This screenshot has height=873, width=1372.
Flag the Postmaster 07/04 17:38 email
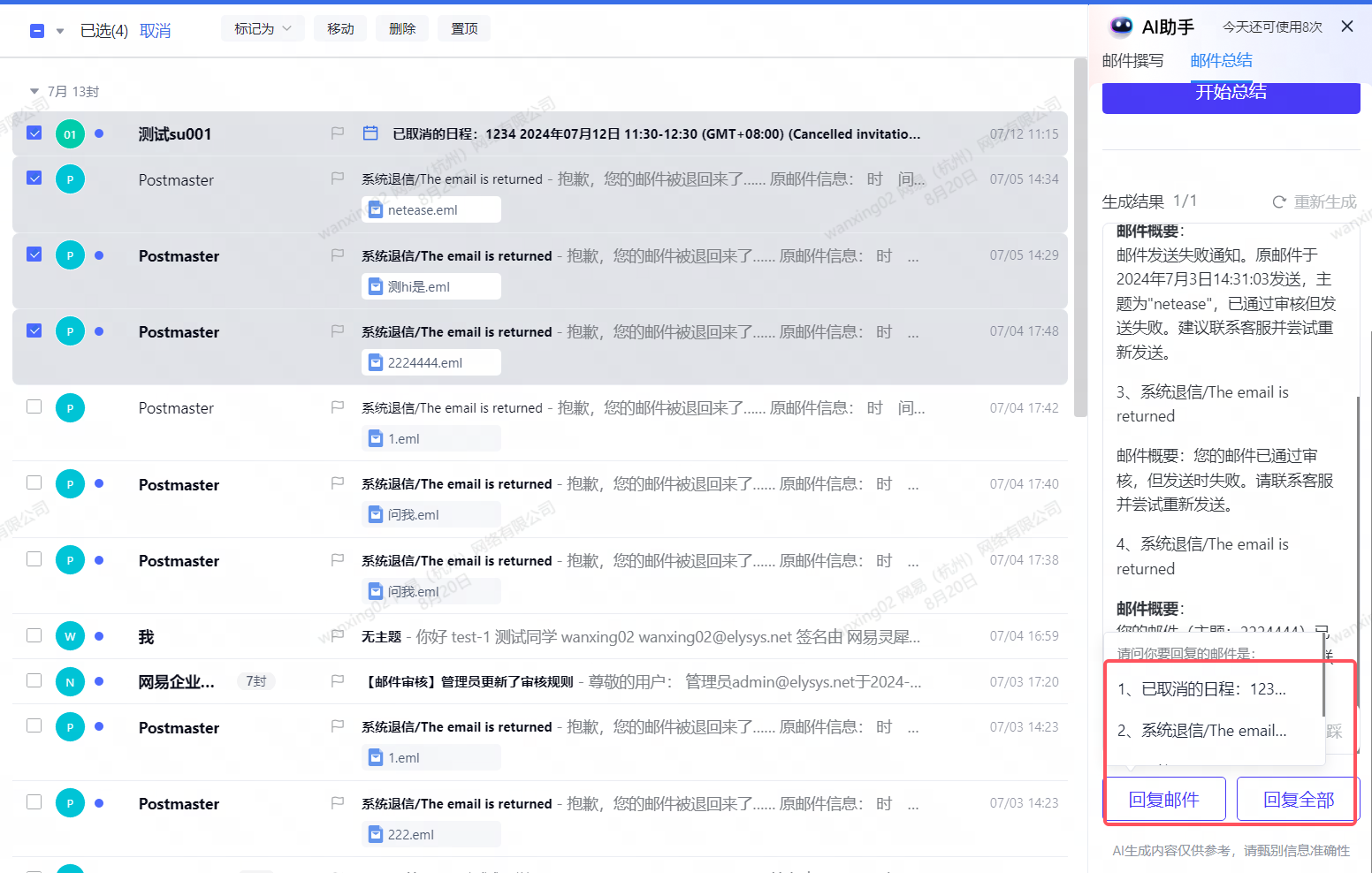[338, 559]
